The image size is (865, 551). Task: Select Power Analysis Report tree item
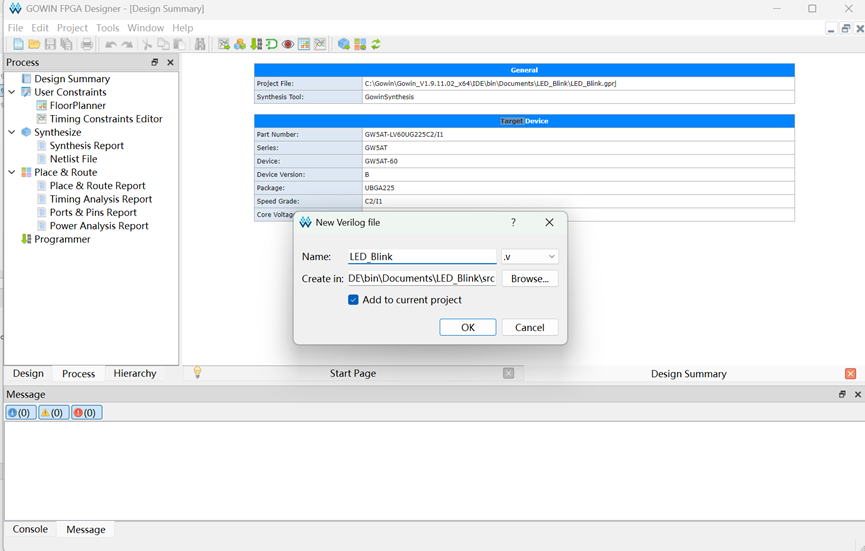tap(99, 226)
